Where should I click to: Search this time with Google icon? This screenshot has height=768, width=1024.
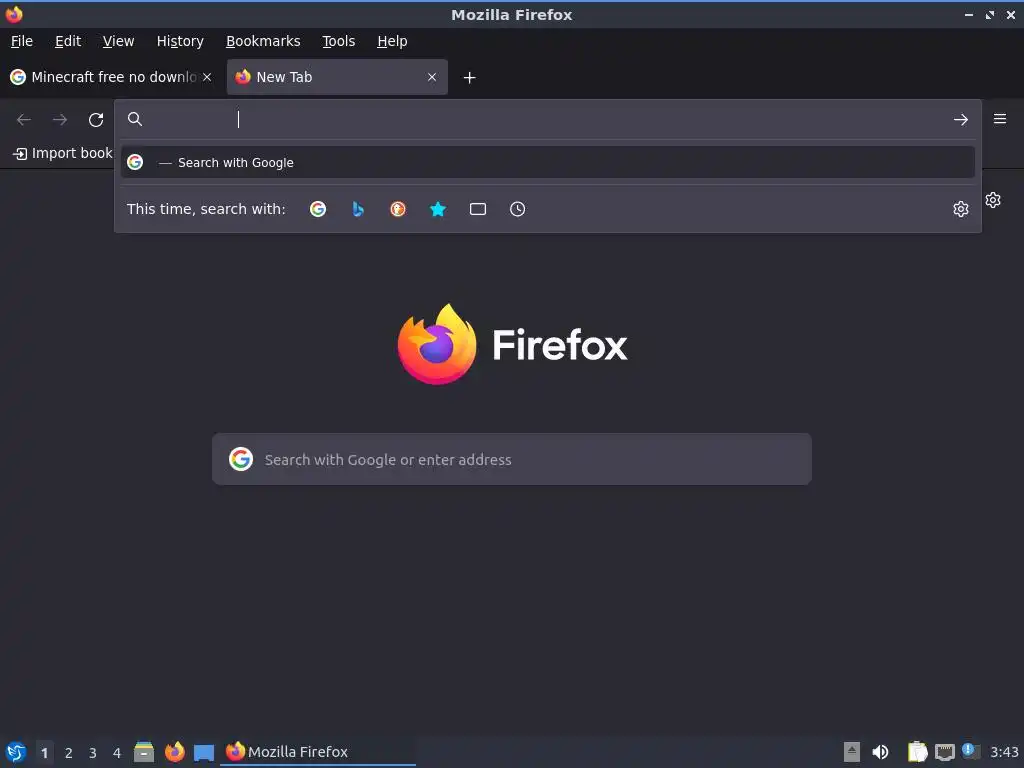(x=318, y=209)
